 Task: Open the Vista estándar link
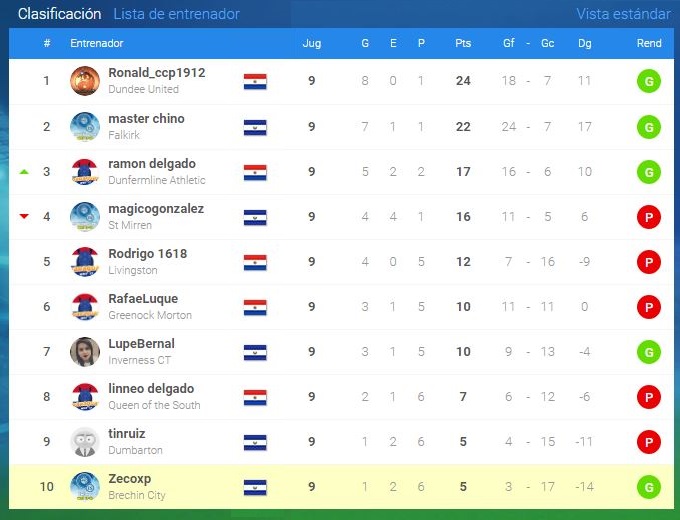click(623, 14)
